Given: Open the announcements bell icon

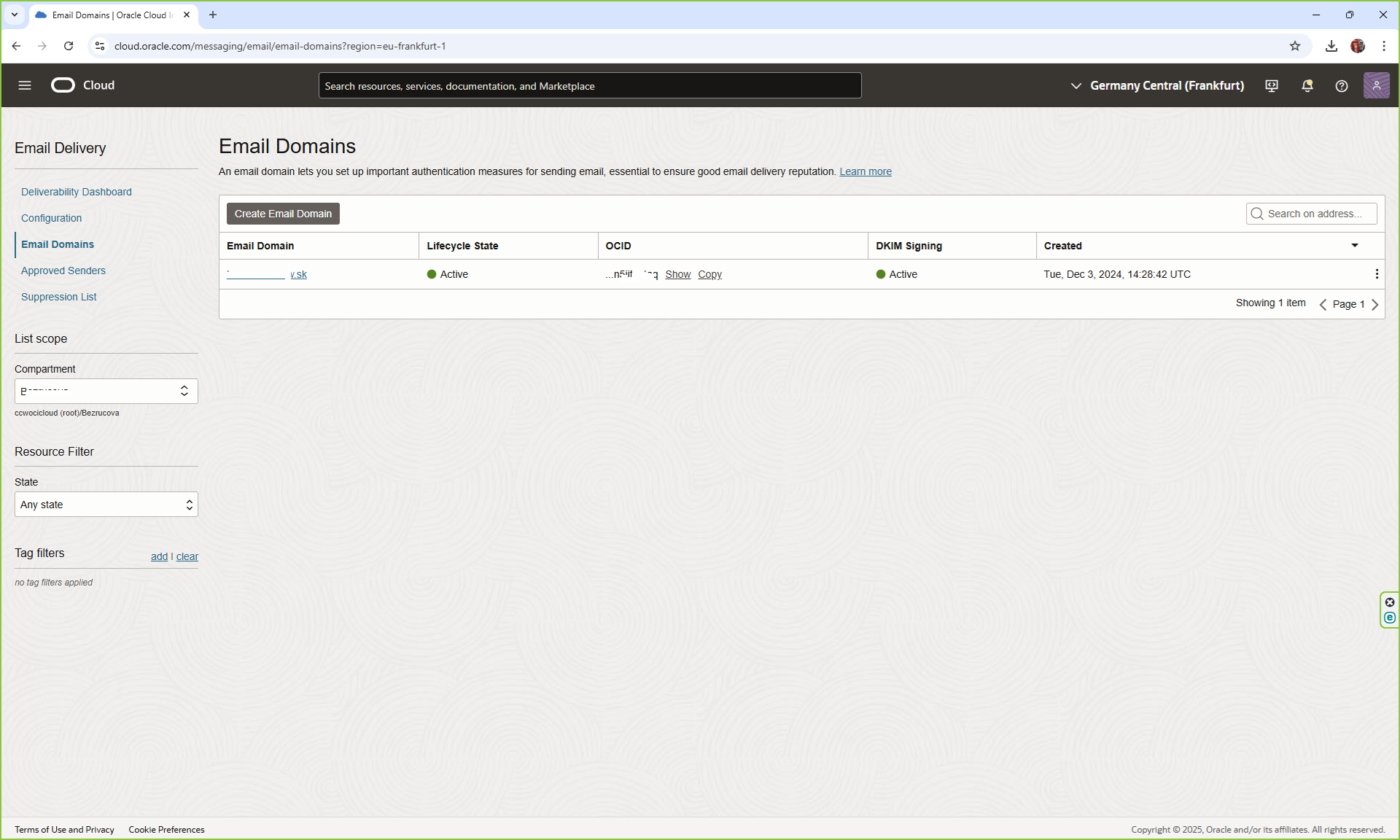Looking at the screenshot, I should coord(1307,86).
